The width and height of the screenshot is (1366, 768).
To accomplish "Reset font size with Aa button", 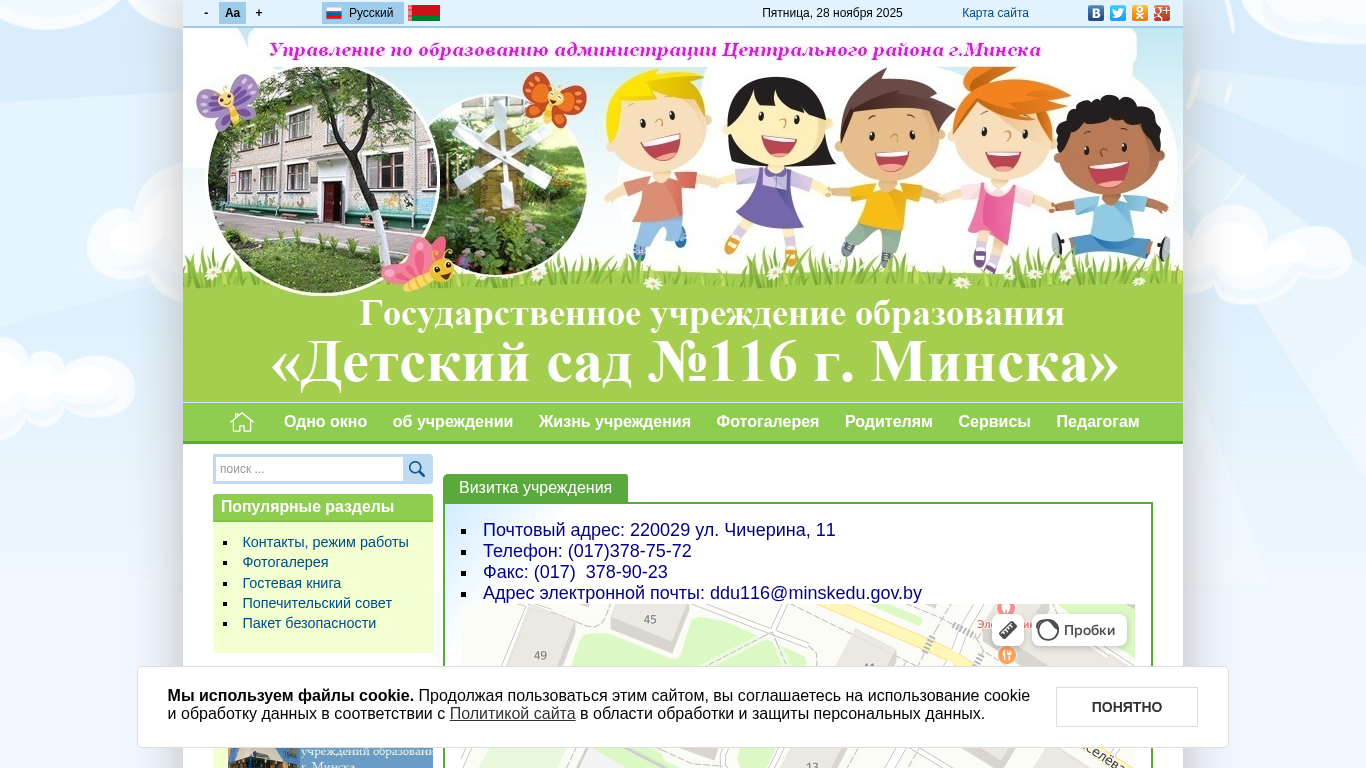I will tap(232, 13).
